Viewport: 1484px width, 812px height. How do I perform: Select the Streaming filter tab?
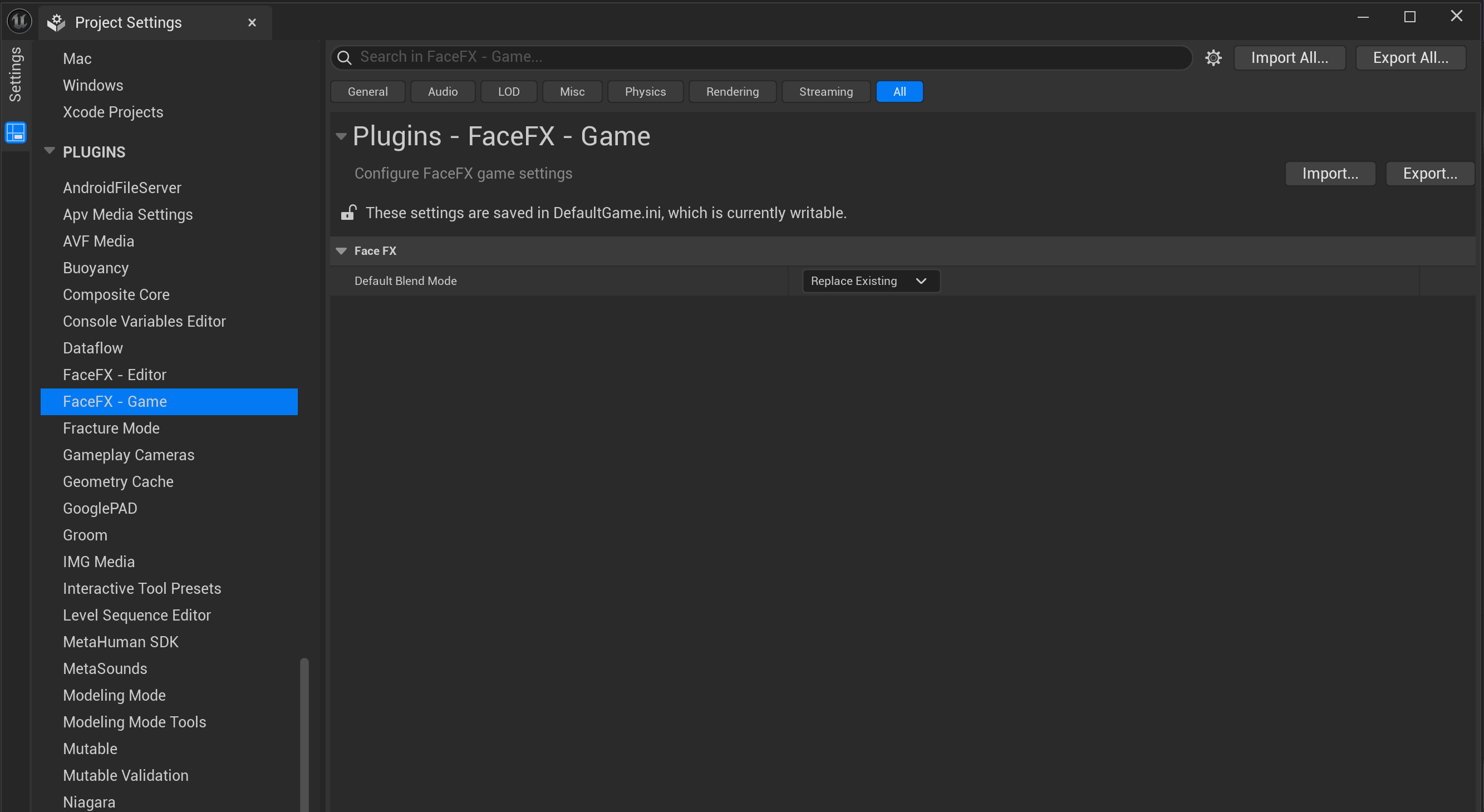[x=825, y=92]
